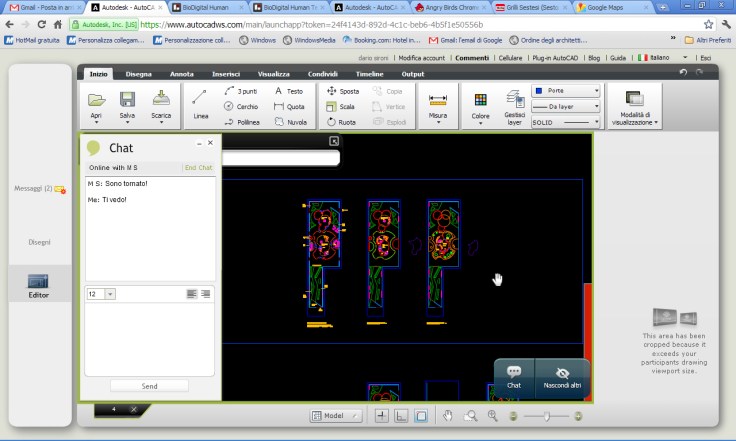Toggle the ortho mode button in status bar
Screen dimensions: 736x441
(x=401, y=415)
